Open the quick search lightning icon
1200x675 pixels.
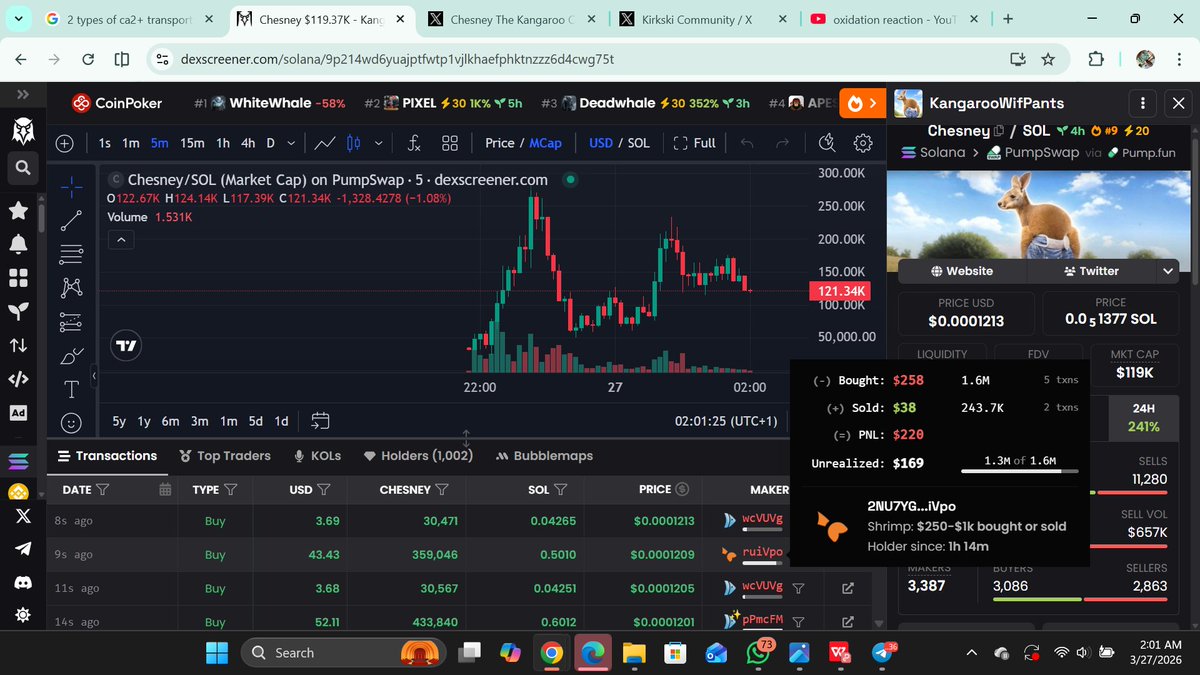pyautogui.click(x=827, y=143)
